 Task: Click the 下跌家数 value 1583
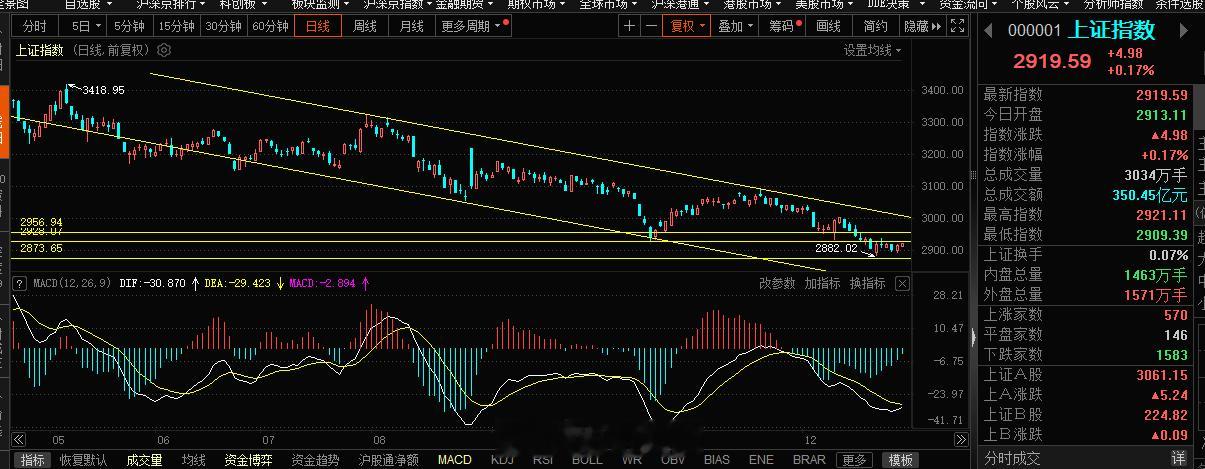(x=1171, y=355)
